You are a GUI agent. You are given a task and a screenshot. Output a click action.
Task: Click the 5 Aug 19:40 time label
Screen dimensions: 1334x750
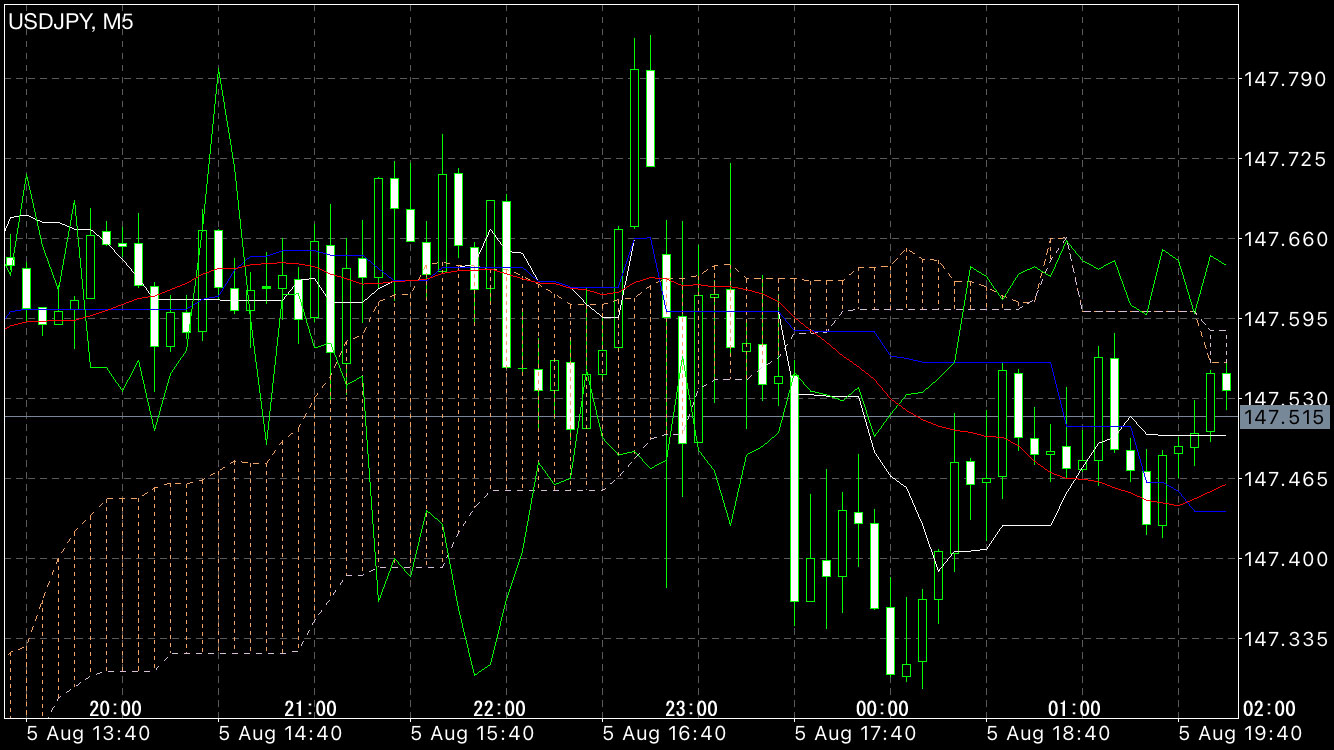1241,733
